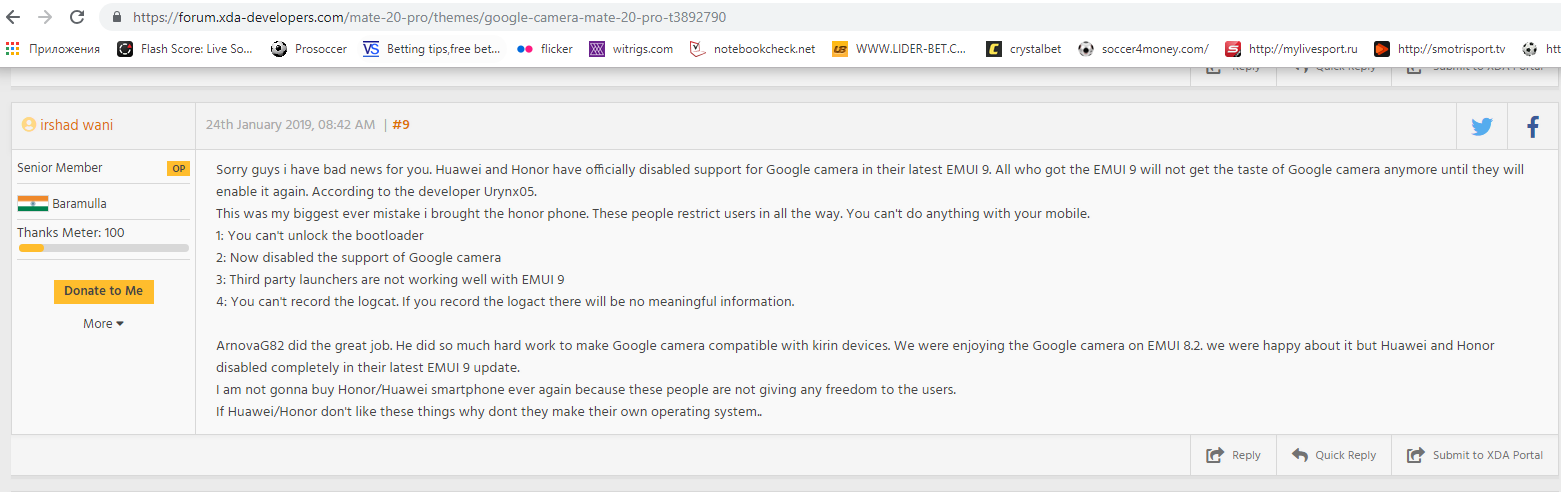Click Quick Reply below the post

click(1334, 455)
